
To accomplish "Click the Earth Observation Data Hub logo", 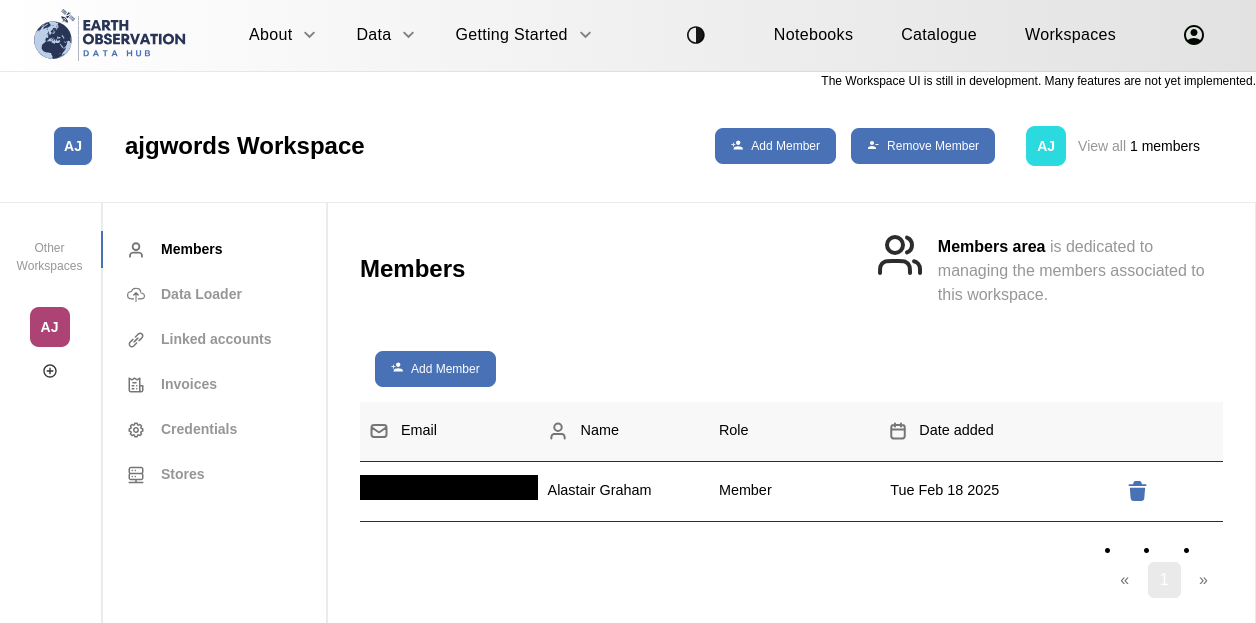I will 109,36.
